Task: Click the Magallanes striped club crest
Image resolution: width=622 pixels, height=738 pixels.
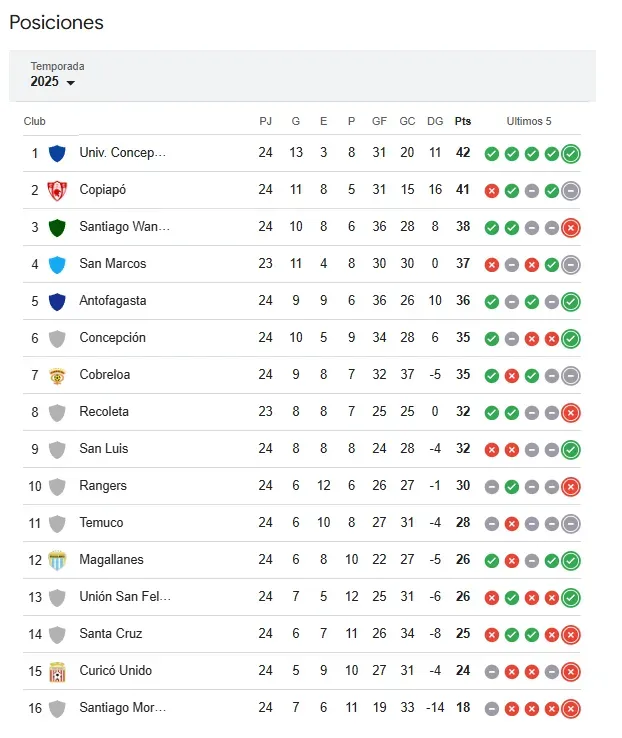Action: coord(57,560)
